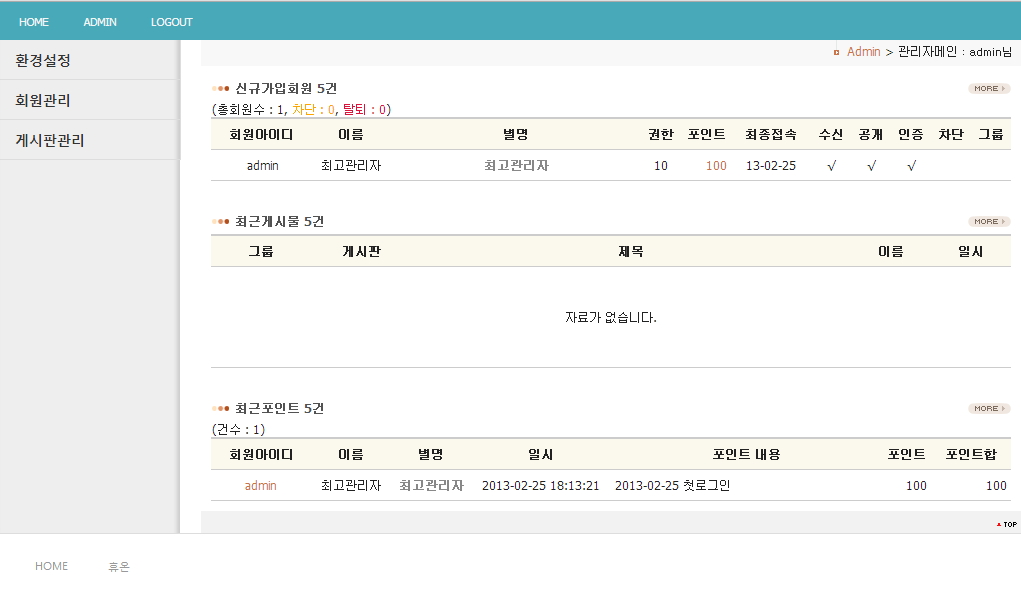The image size is (1021, 601).
Task: Open HOME in top navigation bar
Action: click(34, 22)
